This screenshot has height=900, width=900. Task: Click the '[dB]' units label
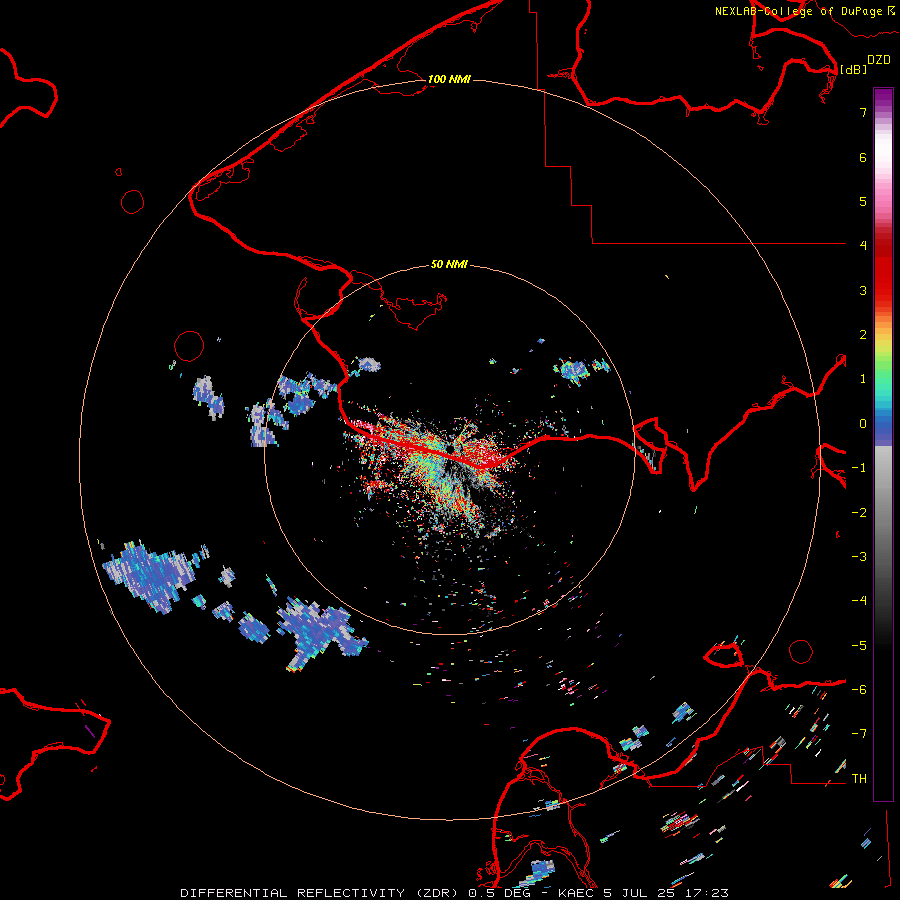854,70
